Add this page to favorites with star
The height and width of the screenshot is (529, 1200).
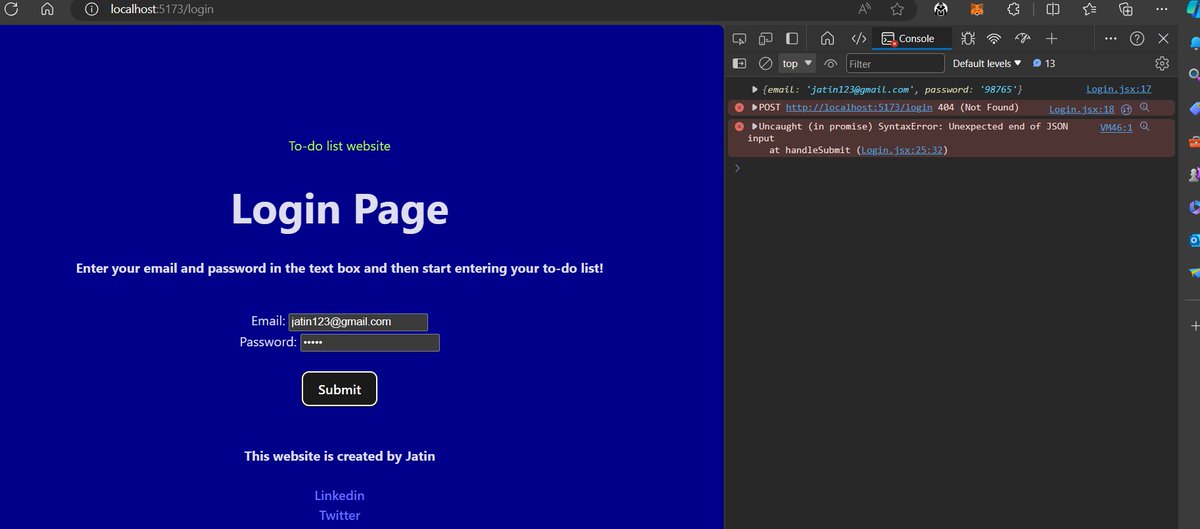coord(897,9)
